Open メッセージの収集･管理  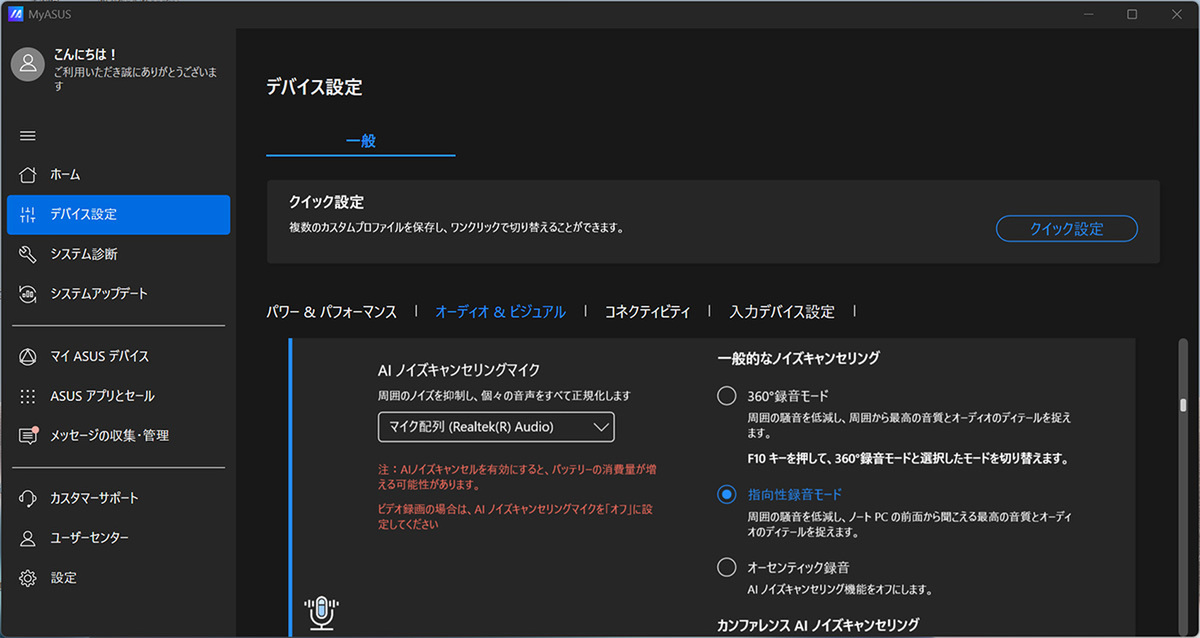click(118, 436)
